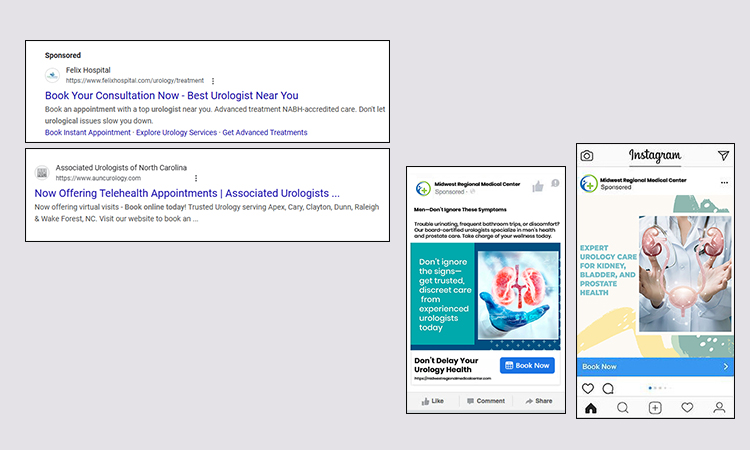Open Felix Hospital ad options three-dot menu
The height and width of the screenshot is (450, 750).
point(213,81)
